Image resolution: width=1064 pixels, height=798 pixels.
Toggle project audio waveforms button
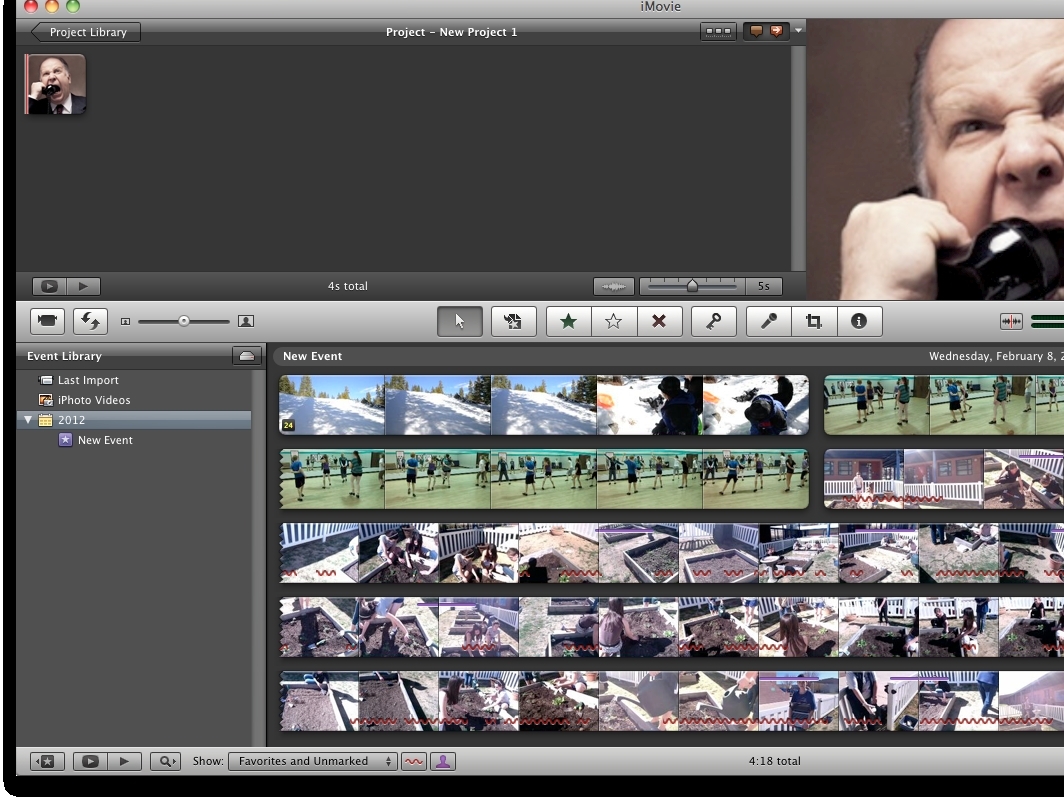click(613, 286)
